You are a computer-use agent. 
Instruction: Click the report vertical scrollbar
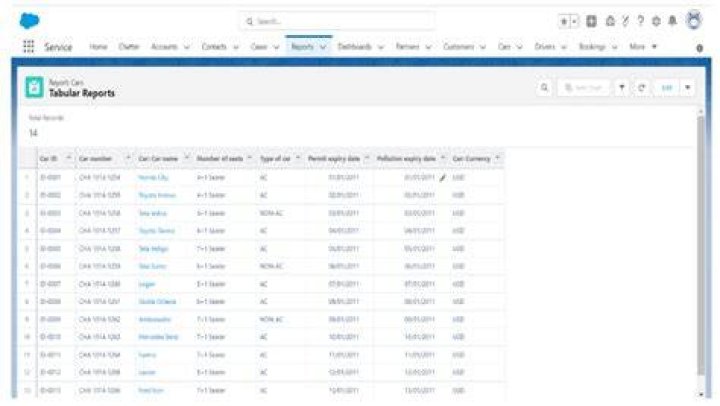click(x=700, y=245)
